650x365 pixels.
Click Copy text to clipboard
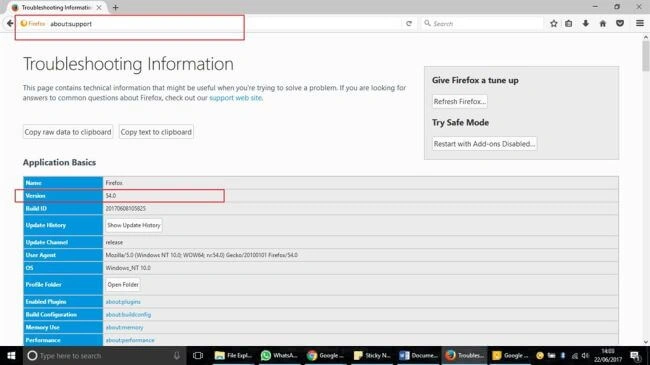click(x=156, y=132)
